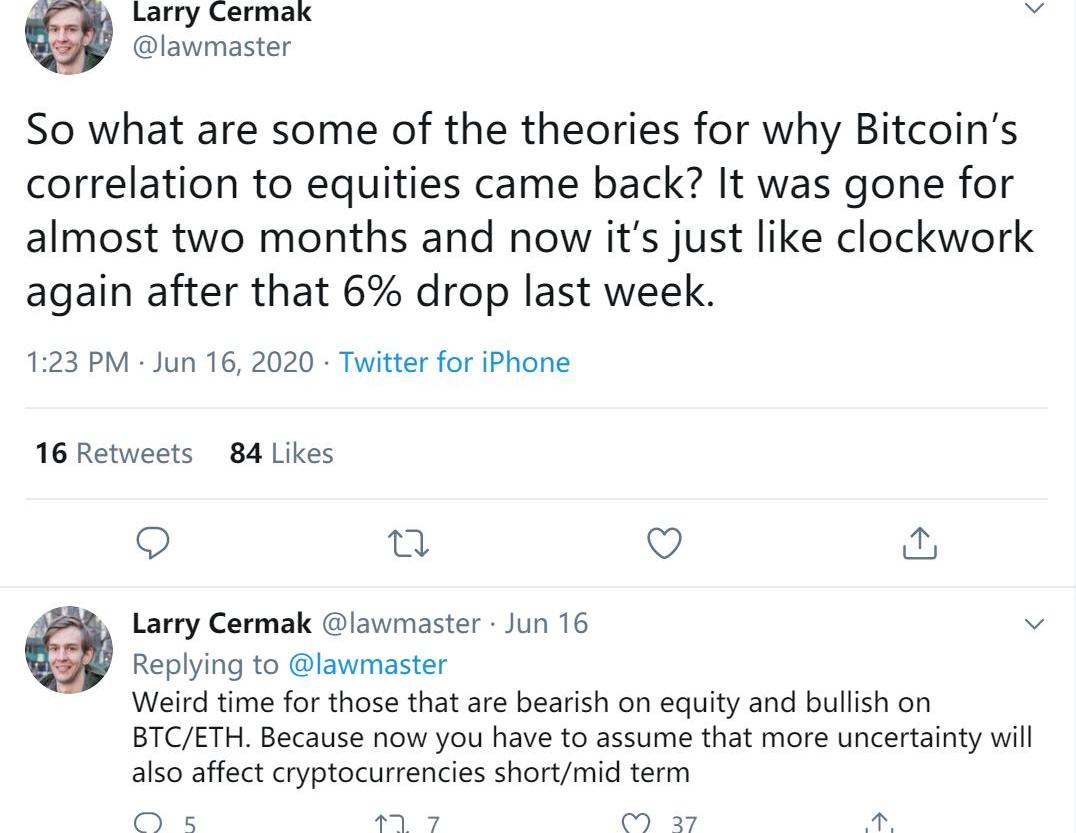This screenshot has width=1076, height=833.
Task: Reply to the main Bitcoin correlation tweet
Action: (151, 543)
